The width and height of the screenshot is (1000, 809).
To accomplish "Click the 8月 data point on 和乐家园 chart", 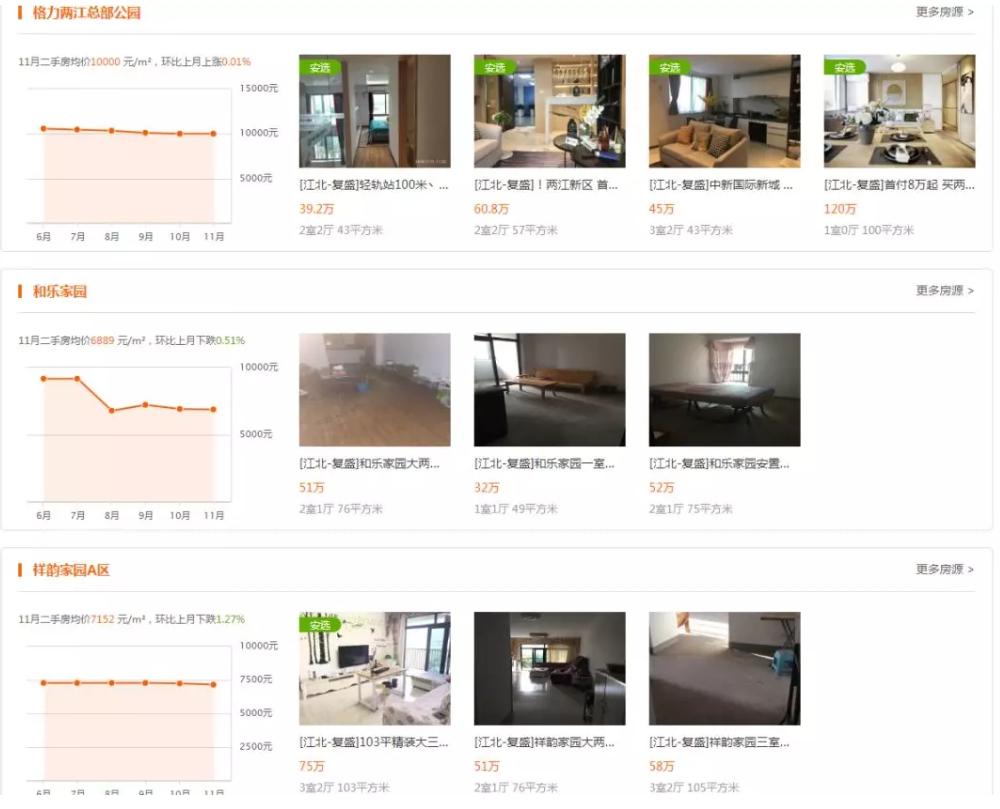I will pos(112,411).
